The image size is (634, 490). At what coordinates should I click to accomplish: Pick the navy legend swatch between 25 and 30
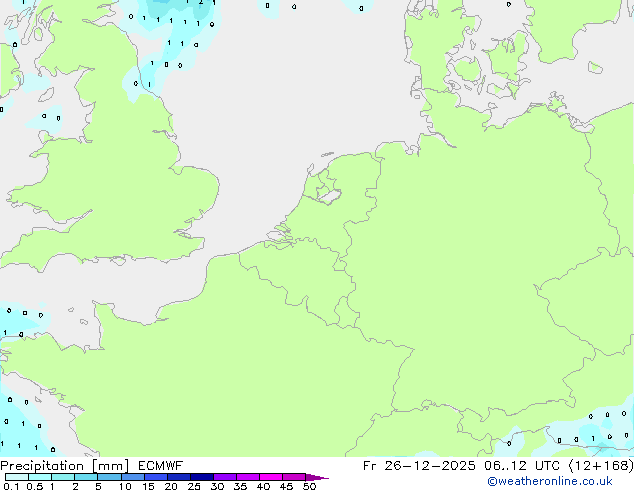[x=202, y=477]
